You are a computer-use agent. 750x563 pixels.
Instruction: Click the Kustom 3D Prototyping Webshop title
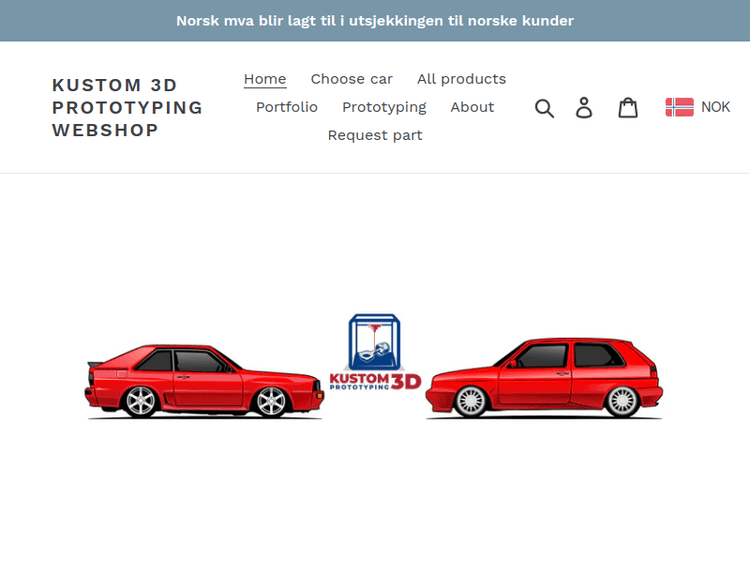[127, 108]
